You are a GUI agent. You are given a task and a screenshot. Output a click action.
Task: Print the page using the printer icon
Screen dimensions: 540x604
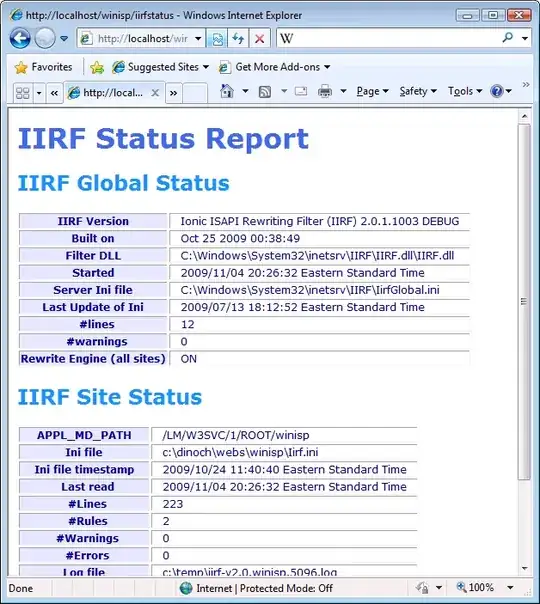pos(325,91)
